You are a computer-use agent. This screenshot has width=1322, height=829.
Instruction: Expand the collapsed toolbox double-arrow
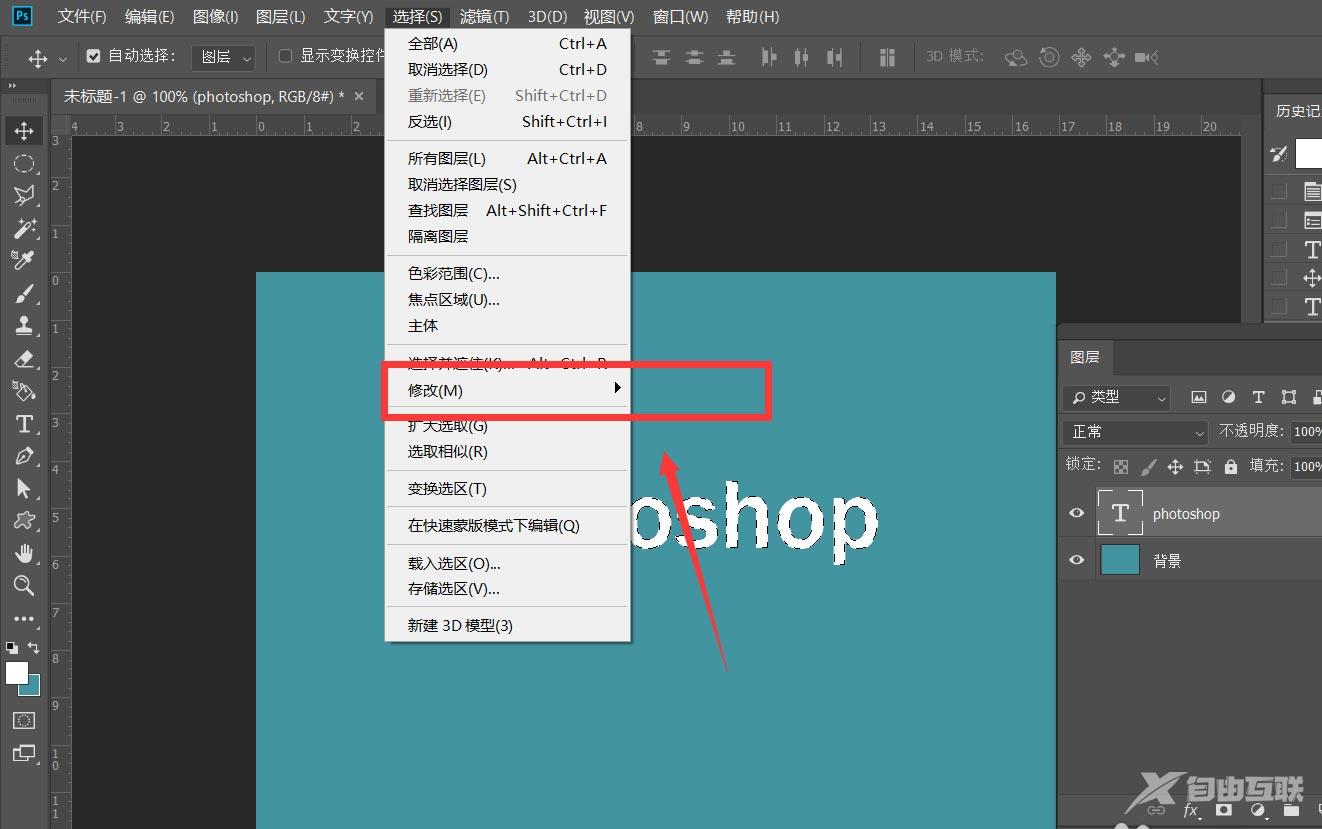pos(12,86)
